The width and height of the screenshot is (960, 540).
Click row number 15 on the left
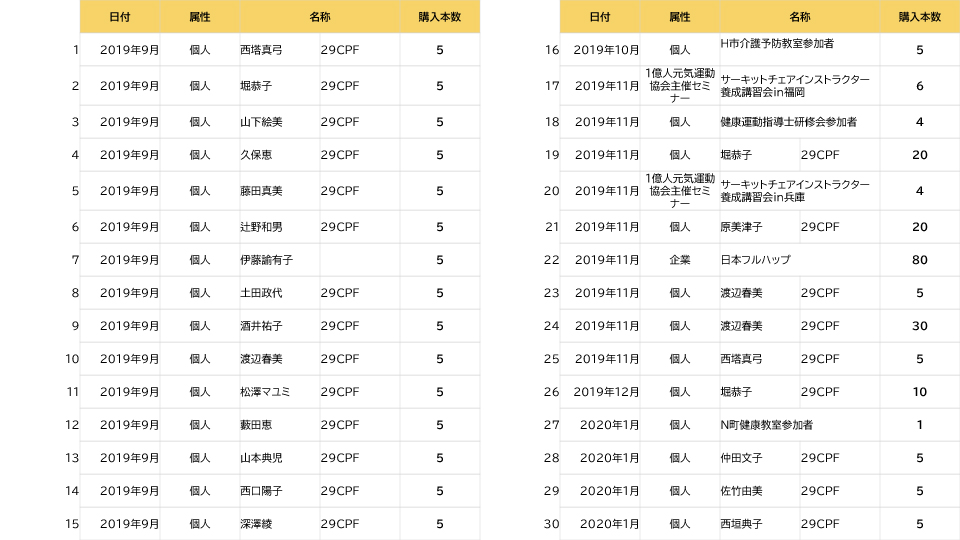point(72,524)
